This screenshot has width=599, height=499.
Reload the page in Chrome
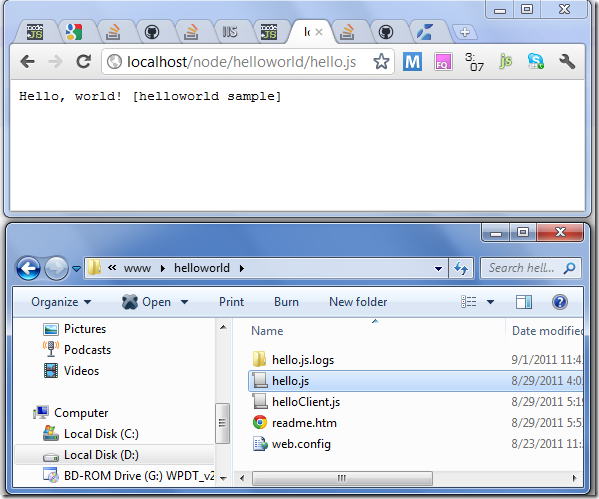click(x=83, y=61)
